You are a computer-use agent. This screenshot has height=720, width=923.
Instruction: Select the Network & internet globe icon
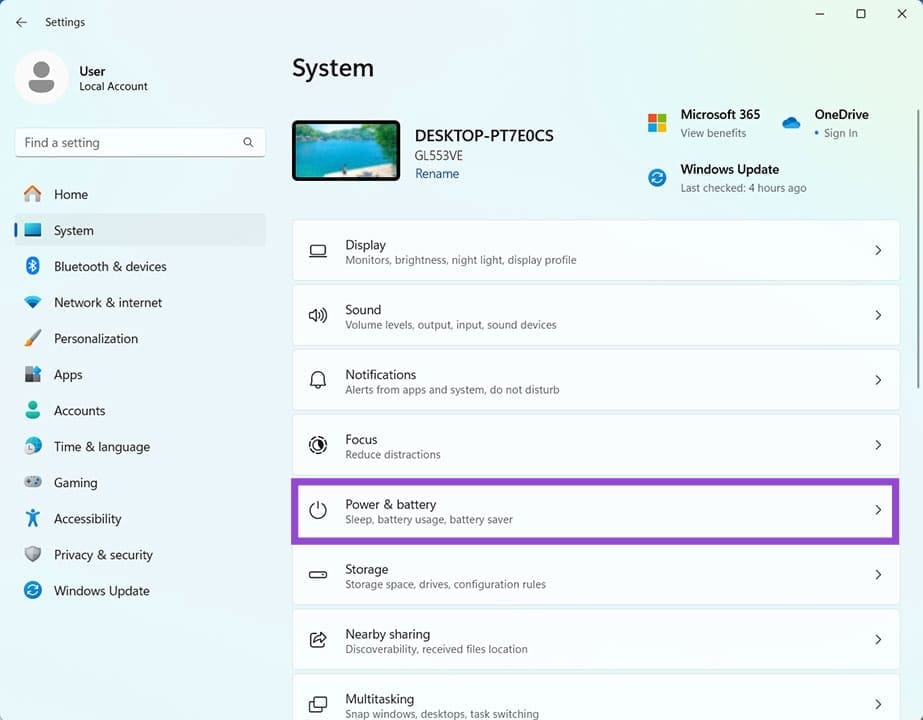click(x=33, y=302)
